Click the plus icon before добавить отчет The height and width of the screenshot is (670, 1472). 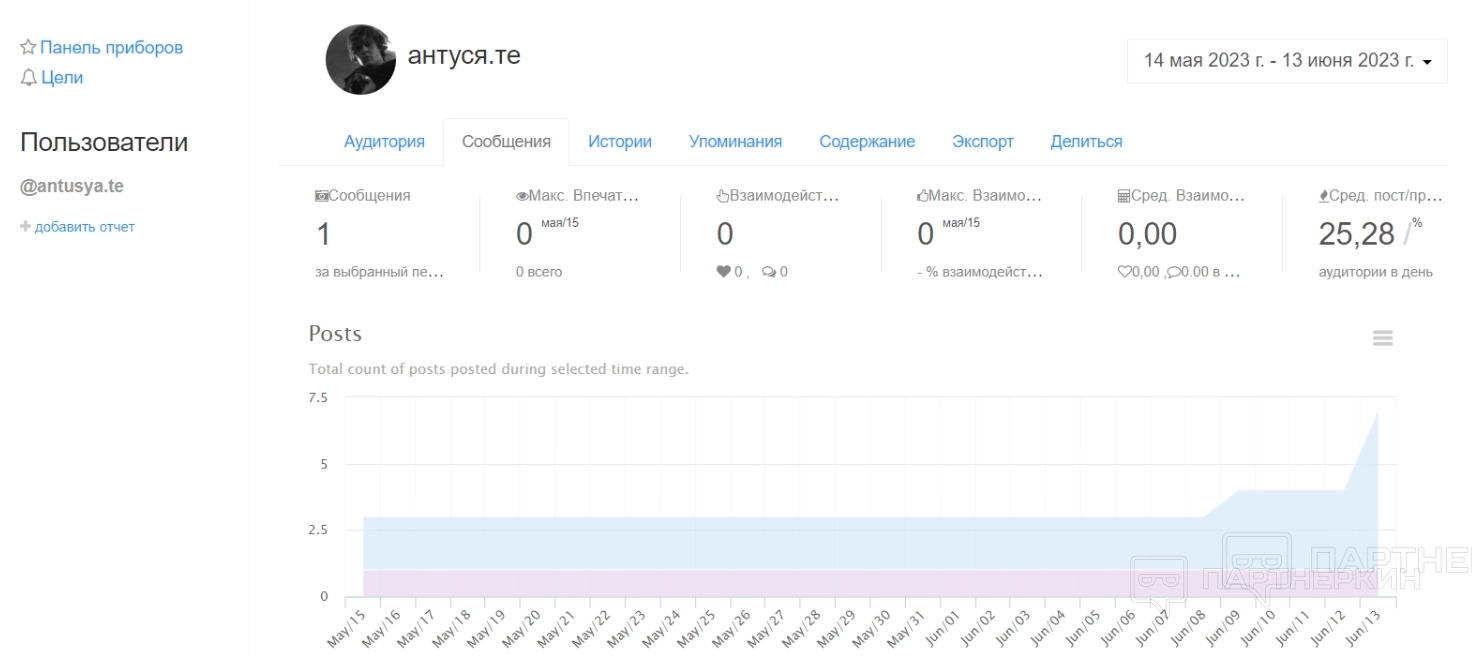pyautogui.click(x=25, y=227)
